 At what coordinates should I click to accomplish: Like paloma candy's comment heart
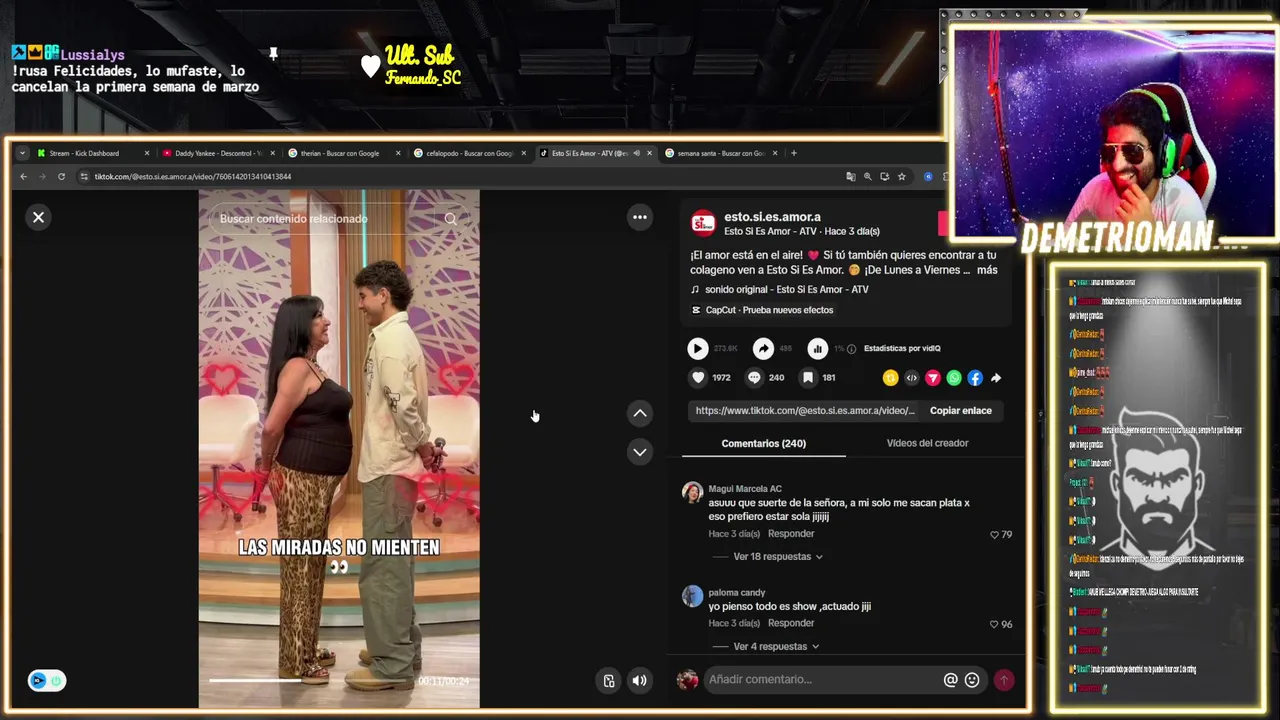[994, 625]
